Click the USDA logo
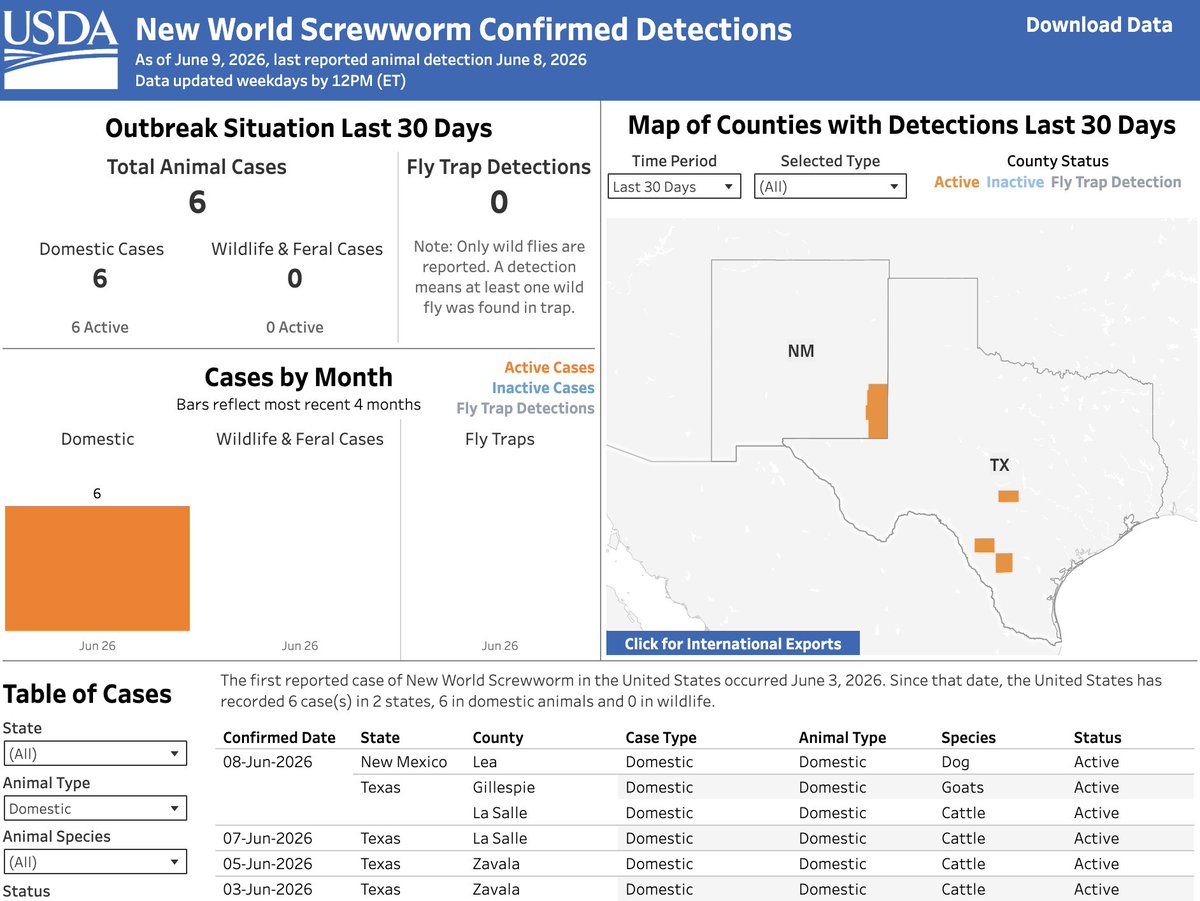Viewport: 1200px width, 901px height. tap(60, 48)
